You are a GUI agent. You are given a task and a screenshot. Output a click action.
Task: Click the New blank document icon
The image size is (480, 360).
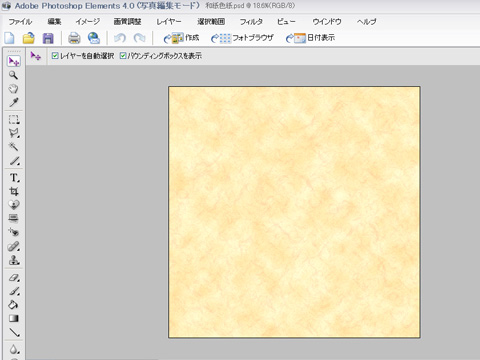pyautogui.click(x=9, y=38)
